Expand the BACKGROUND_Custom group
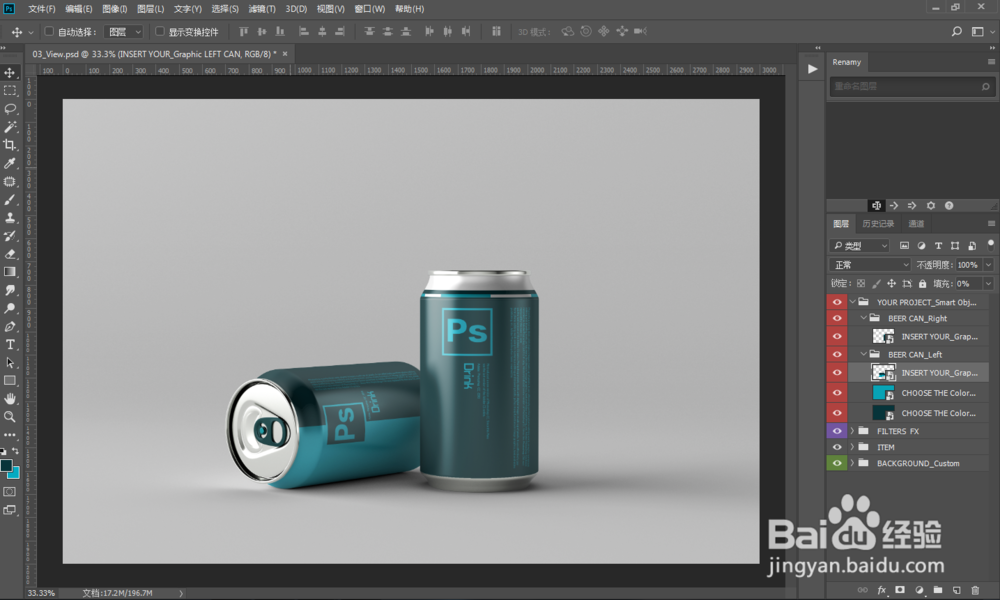This screenshot has width=1000, height=600. (x=852, y=464)
